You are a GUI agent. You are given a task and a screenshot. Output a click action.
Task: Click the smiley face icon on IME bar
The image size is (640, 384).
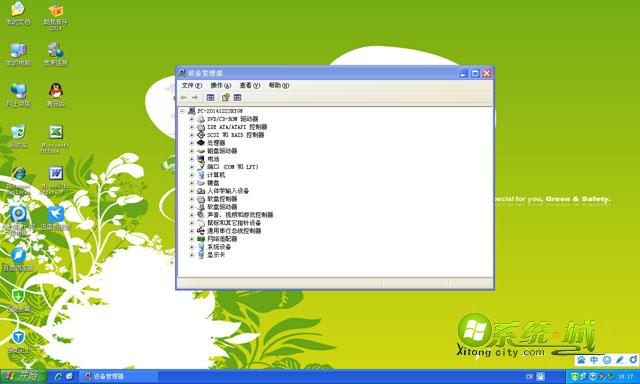(x=607, y=360)
